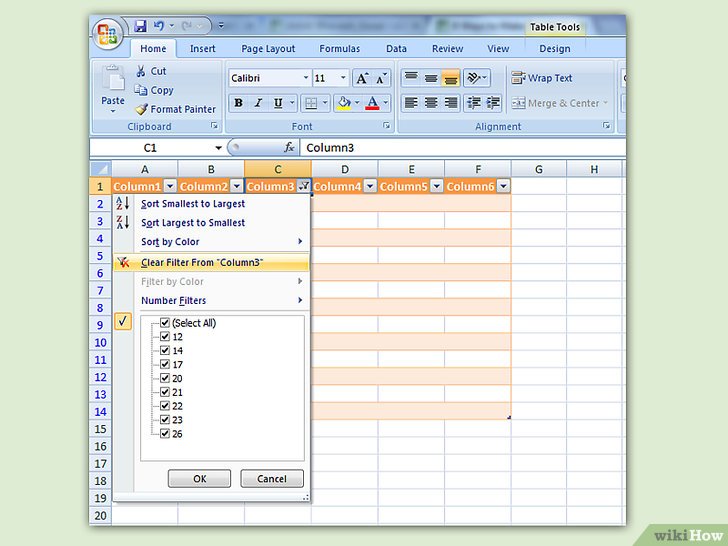Click Merge & Center
Screen dimensions: 728x546
click(x=559, y=103)
